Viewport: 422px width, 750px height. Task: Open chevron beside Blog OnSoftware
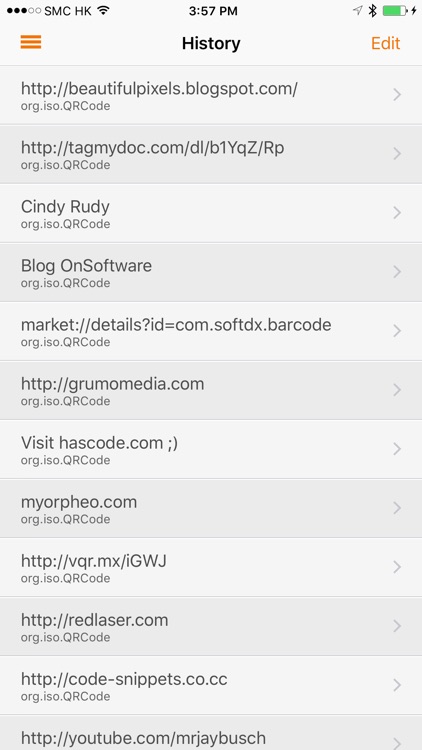[x=397, y=272]
